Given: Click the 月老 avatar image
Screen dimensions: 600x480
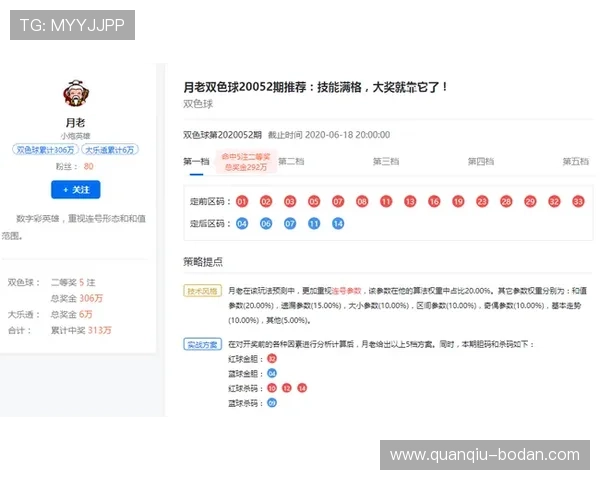Looking at the screenshot, I should (76, 93).
